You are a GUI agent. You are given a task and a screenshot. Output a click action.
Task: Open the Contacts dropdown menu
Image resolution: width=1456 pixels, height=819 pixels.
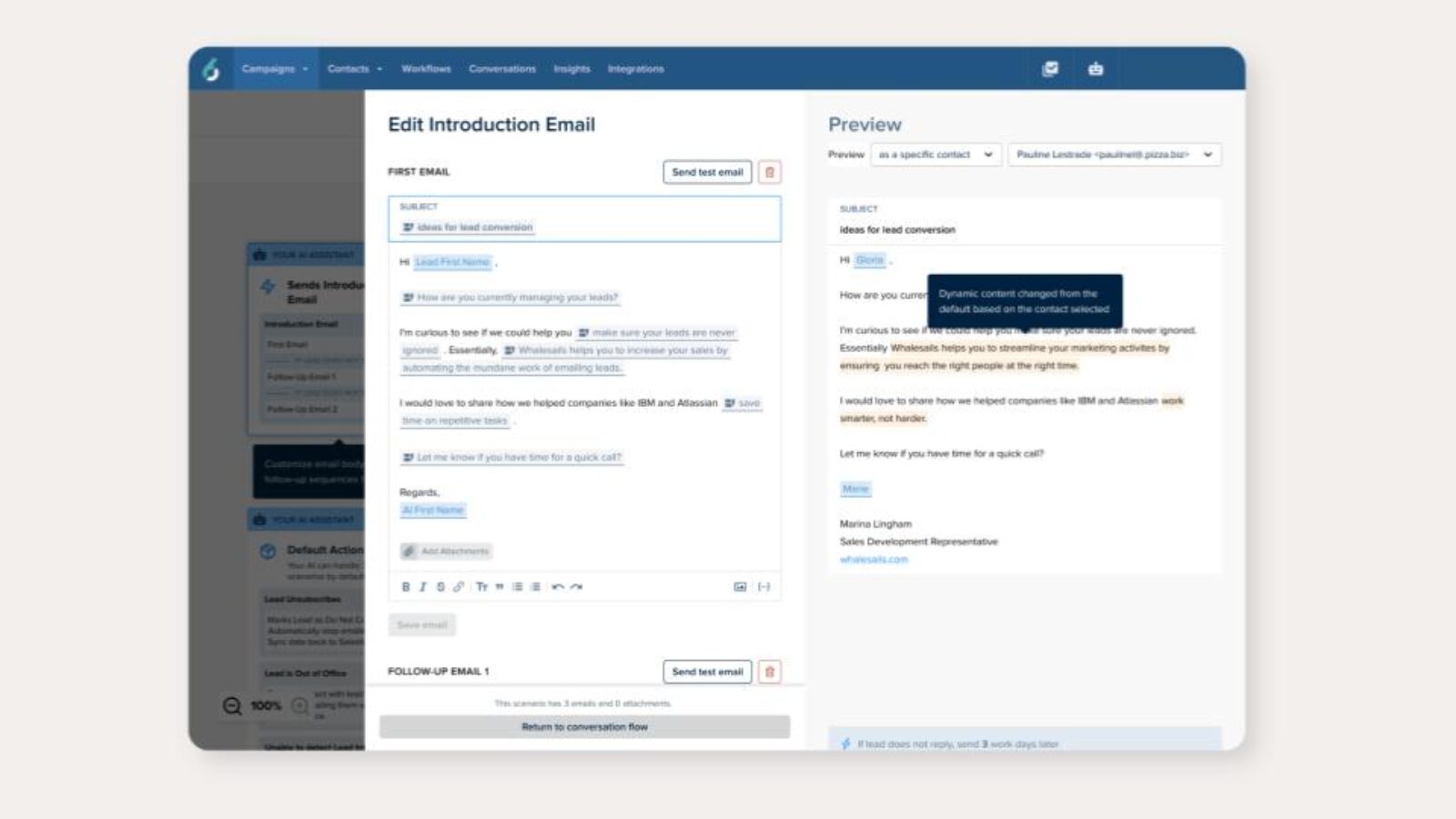click(x=355, y=69)
